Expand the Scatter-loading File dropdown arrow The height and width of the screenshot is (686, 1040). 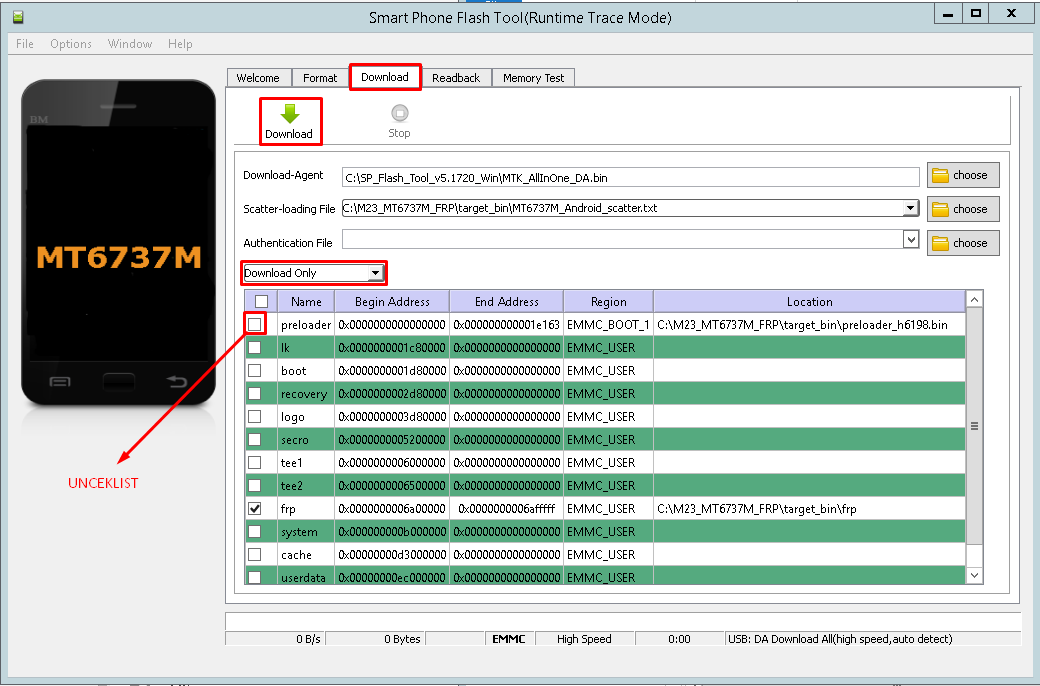[x=910, y=208]
